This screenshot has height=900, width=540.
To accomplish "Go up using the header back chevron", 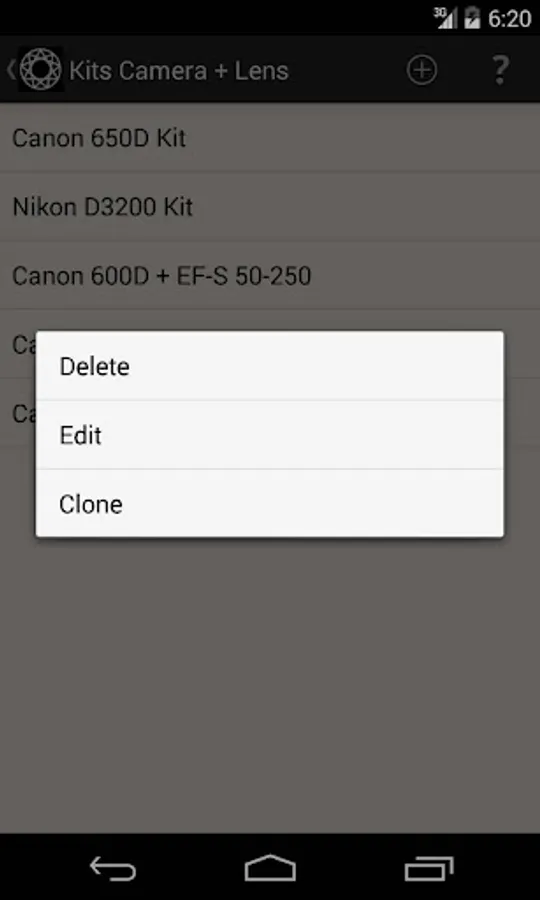I will pyautogui.click(x=10, y=69).
